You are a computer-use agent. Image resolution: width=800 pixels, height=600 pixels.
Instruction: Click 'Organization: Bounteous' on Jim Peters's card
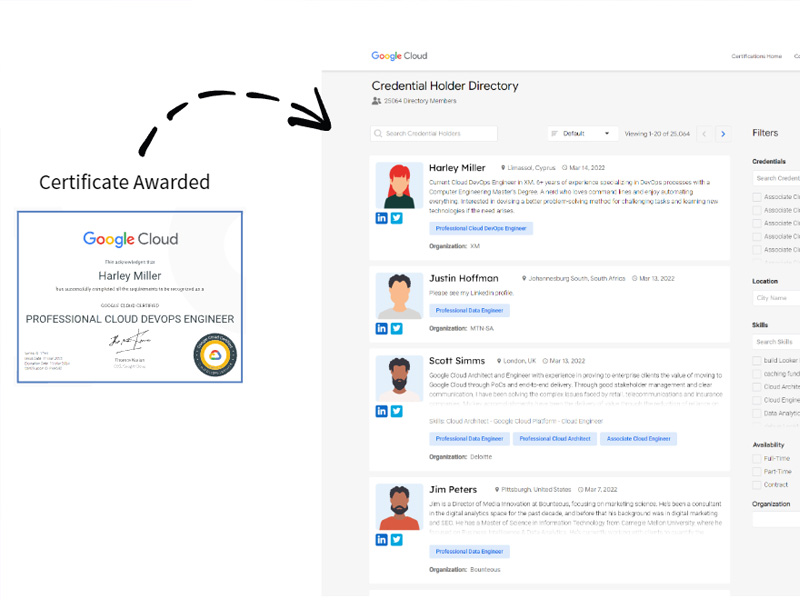tap(465, 570)
